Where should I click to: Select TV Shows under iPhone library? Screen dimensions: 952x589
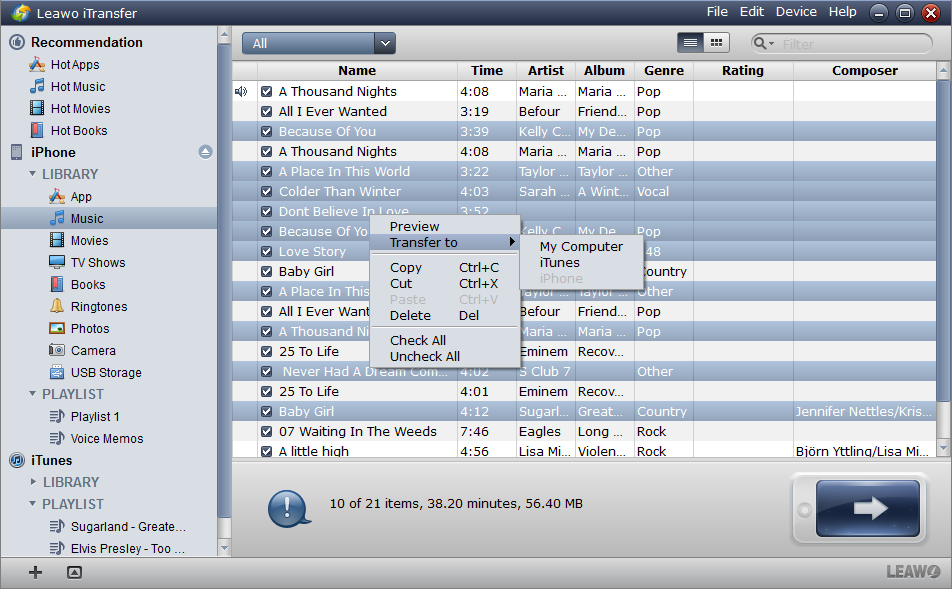(98, 262)
